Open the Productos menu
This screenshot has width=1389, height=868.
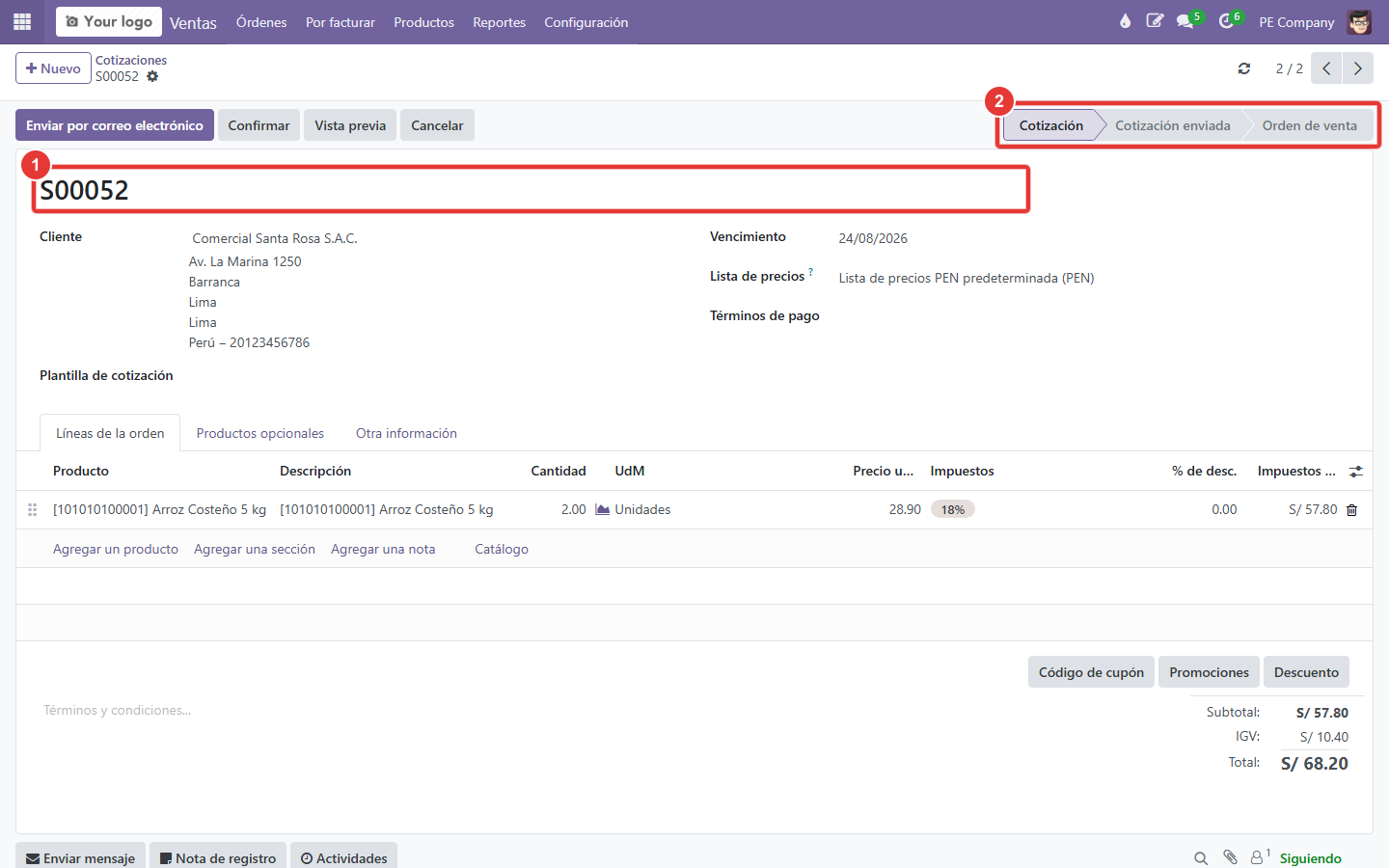[x=423, y=22]
